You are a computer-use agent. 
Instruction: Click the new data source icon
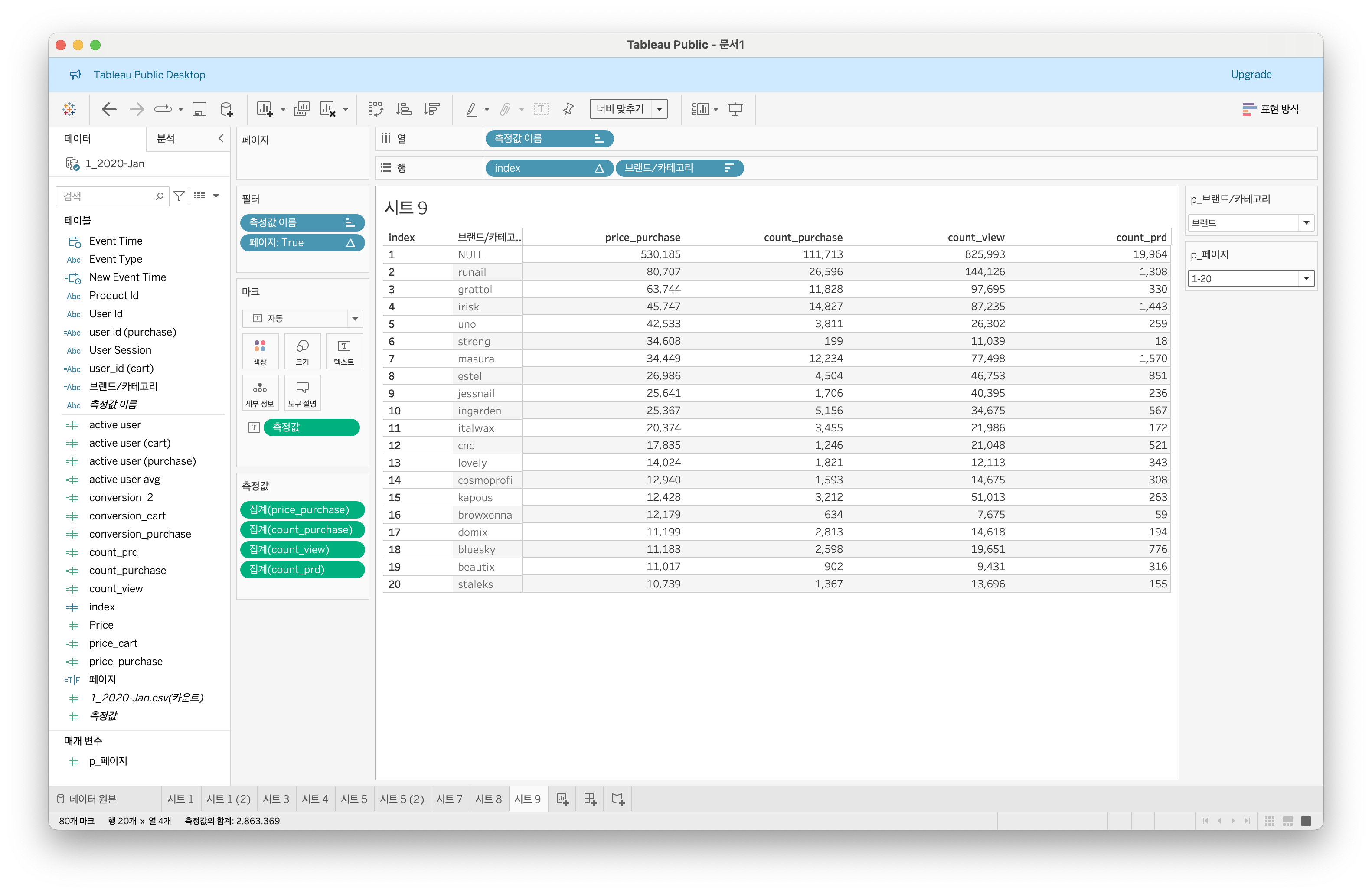(x=227, y=109)
